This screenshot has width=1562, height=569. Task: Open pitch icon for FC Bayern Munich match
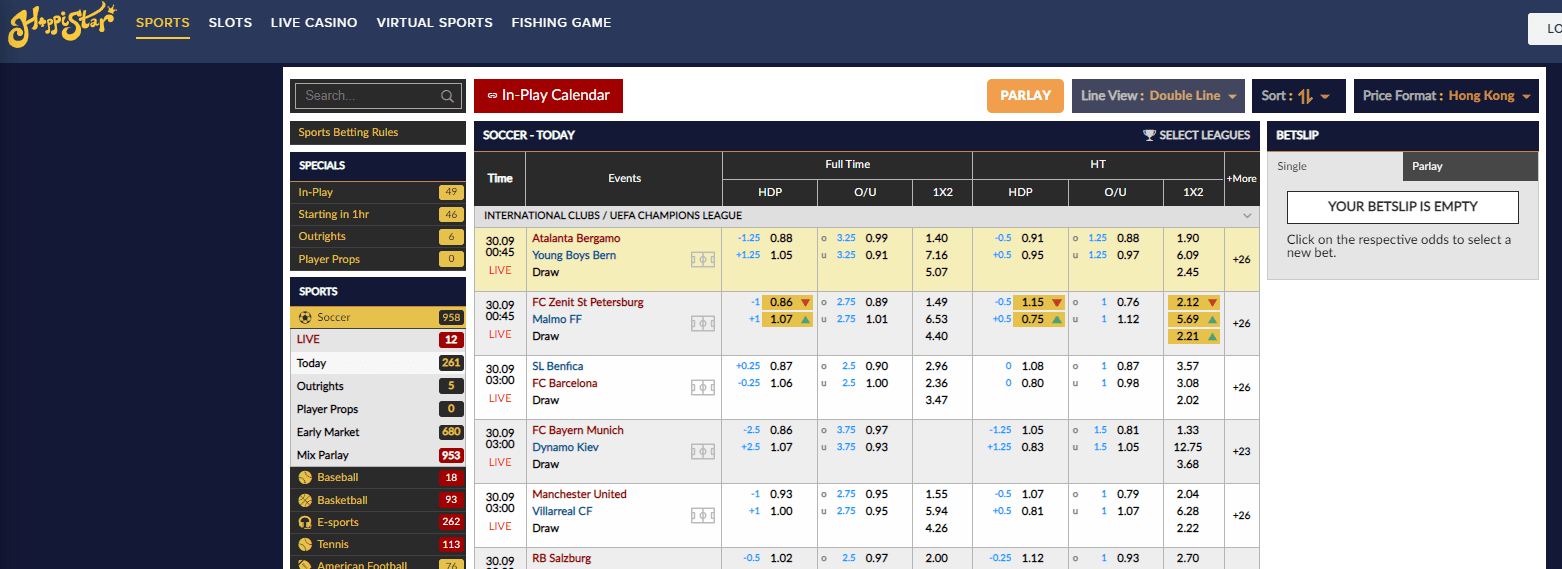click(703, 451)
